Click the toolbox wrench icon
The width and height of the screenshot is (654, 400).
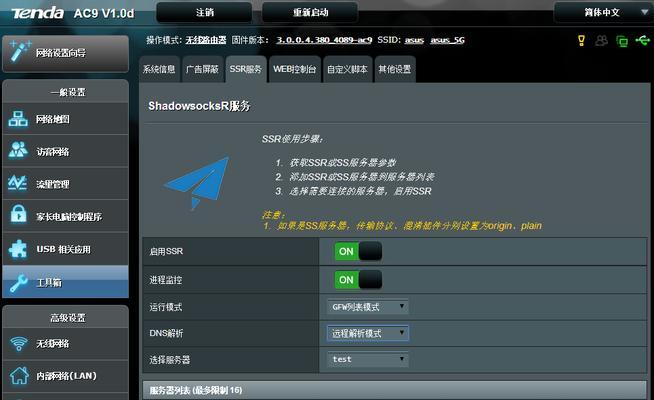click(x=19, y=283)
